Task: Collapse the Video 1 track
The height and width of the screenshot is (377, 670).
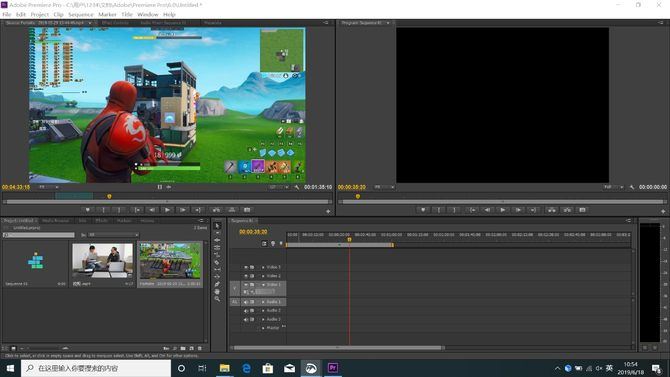Action: pyautogui.click(x=263, y=284)
